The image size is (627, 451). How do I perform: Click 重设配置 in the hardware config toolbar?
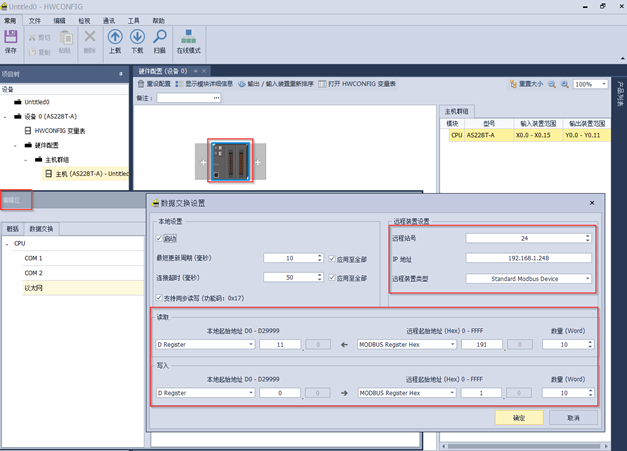click(156, 84)
